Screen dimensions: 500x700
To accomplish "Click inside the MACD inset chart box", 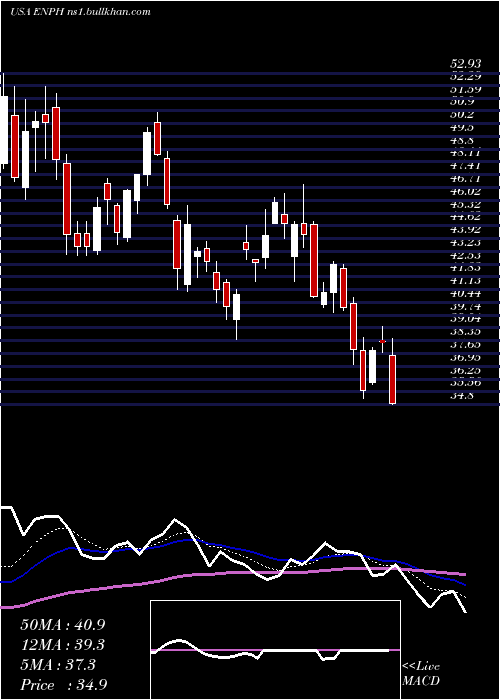I will tap(275, 650).
